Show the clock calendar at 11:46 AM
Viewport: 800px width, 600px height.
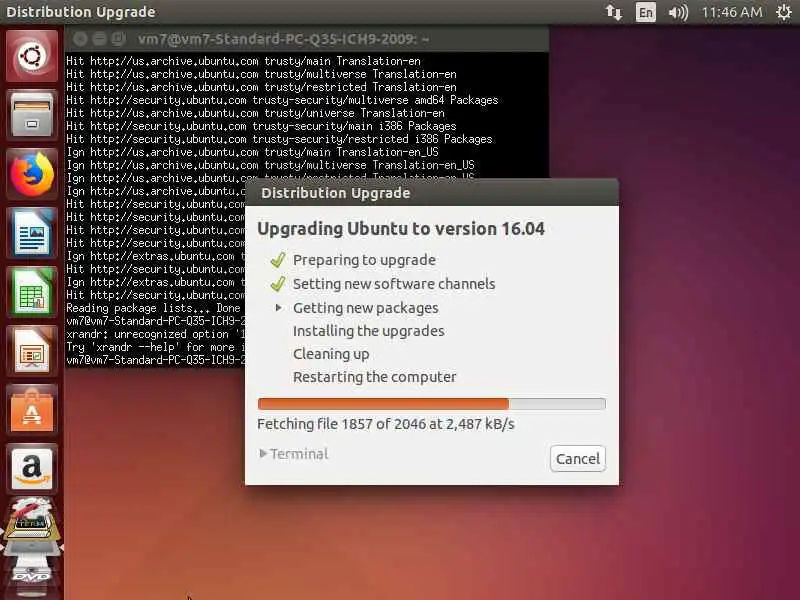click(x=732, y=12)
